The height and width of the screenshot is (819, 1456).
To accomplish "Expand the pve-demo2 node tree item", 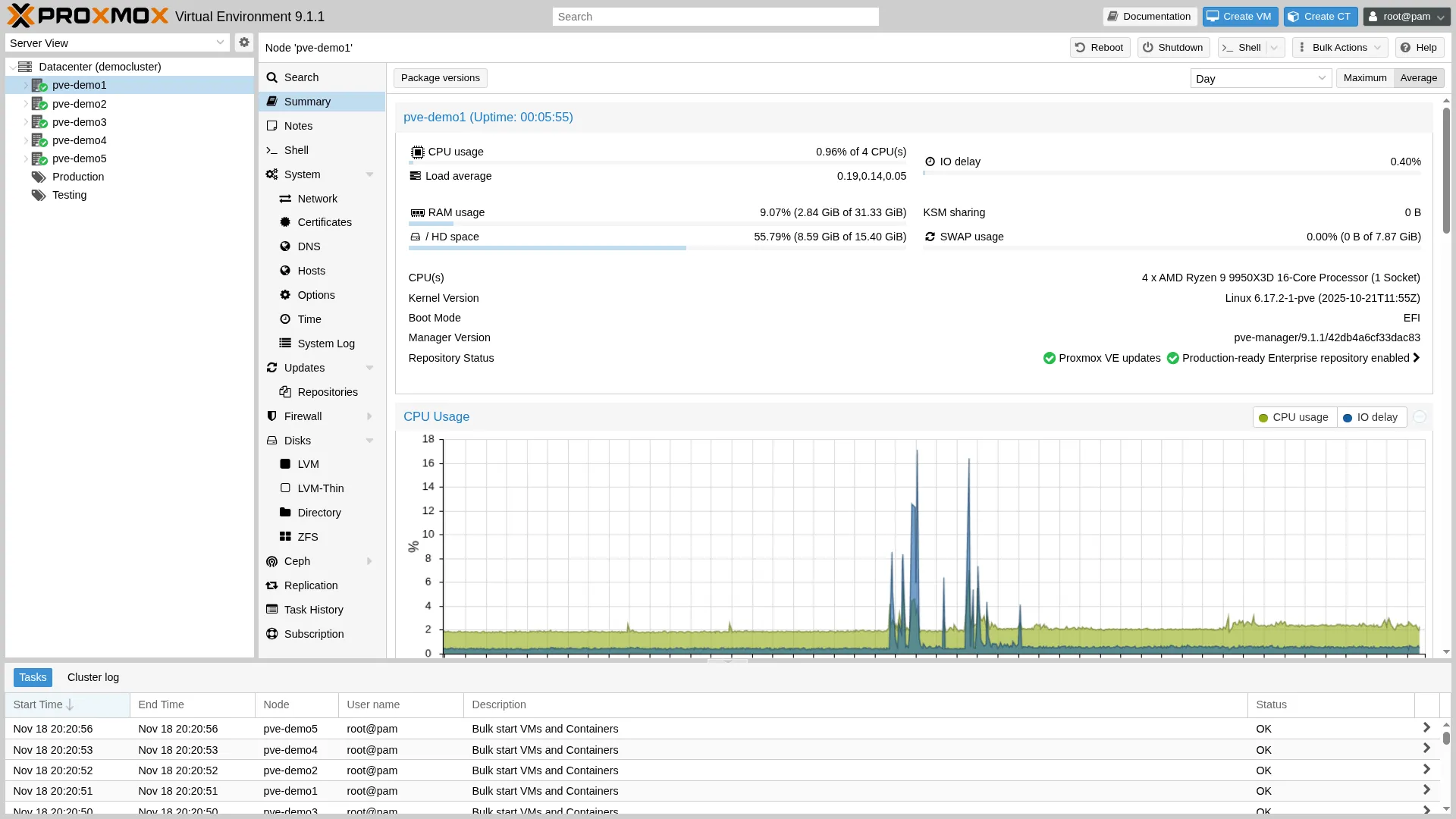I will click(x=25, y=104).
